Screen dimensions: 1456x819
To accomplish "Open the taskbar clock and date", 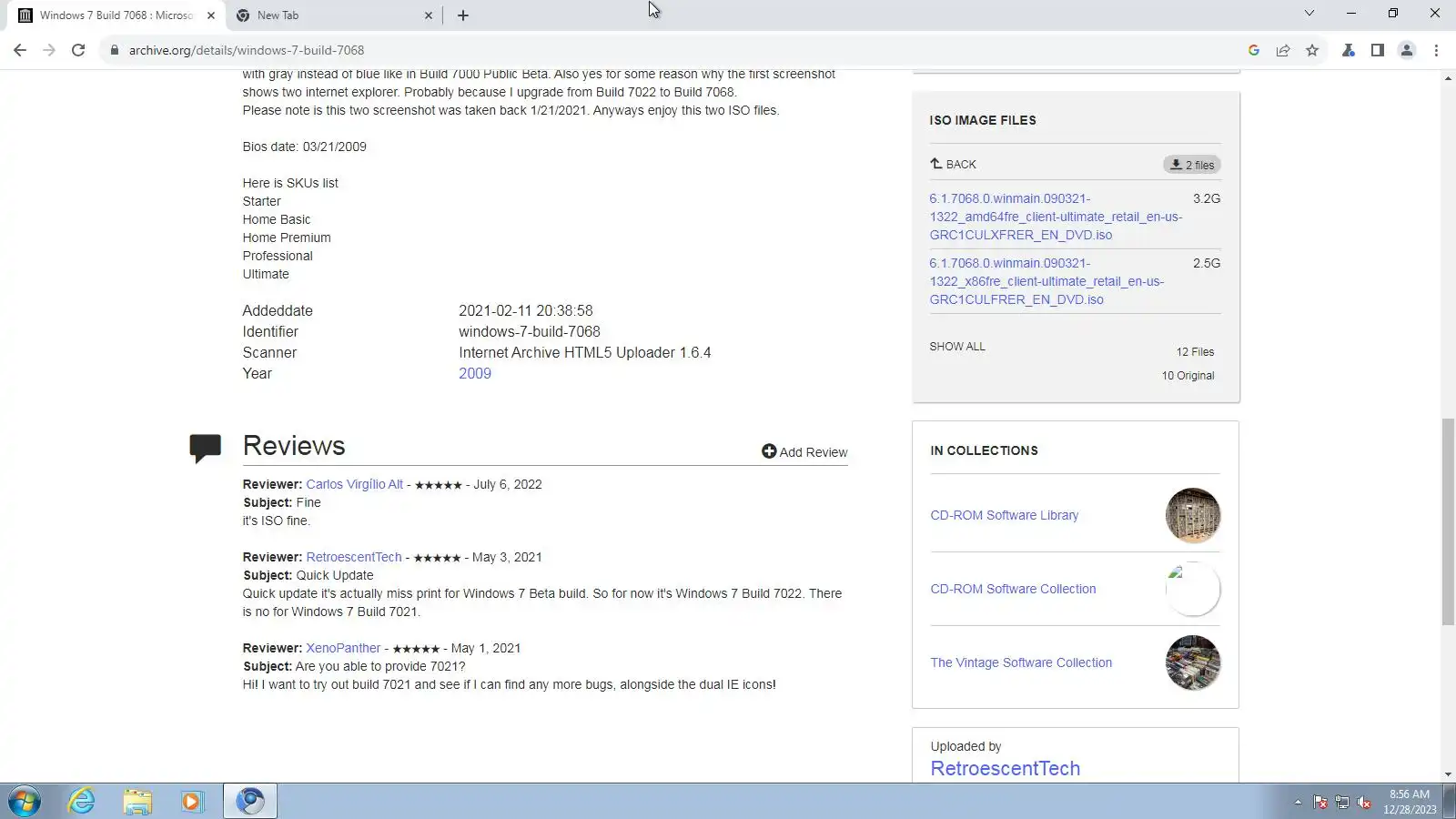I will point(1410,802).
